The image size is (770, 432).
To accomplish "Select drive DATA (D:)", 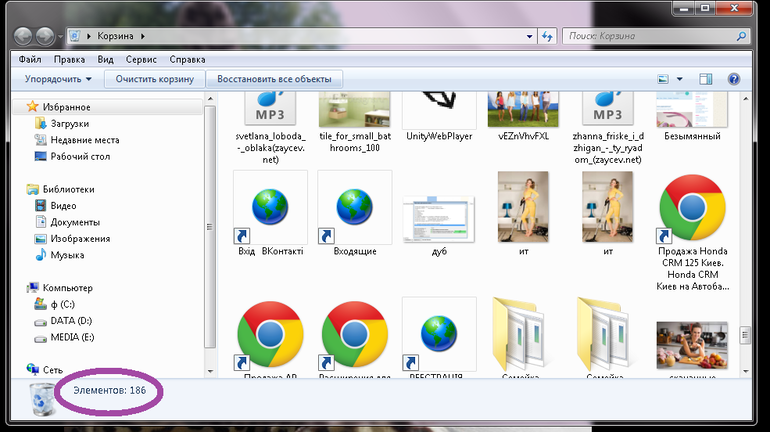I will click(x=71, y=321).
